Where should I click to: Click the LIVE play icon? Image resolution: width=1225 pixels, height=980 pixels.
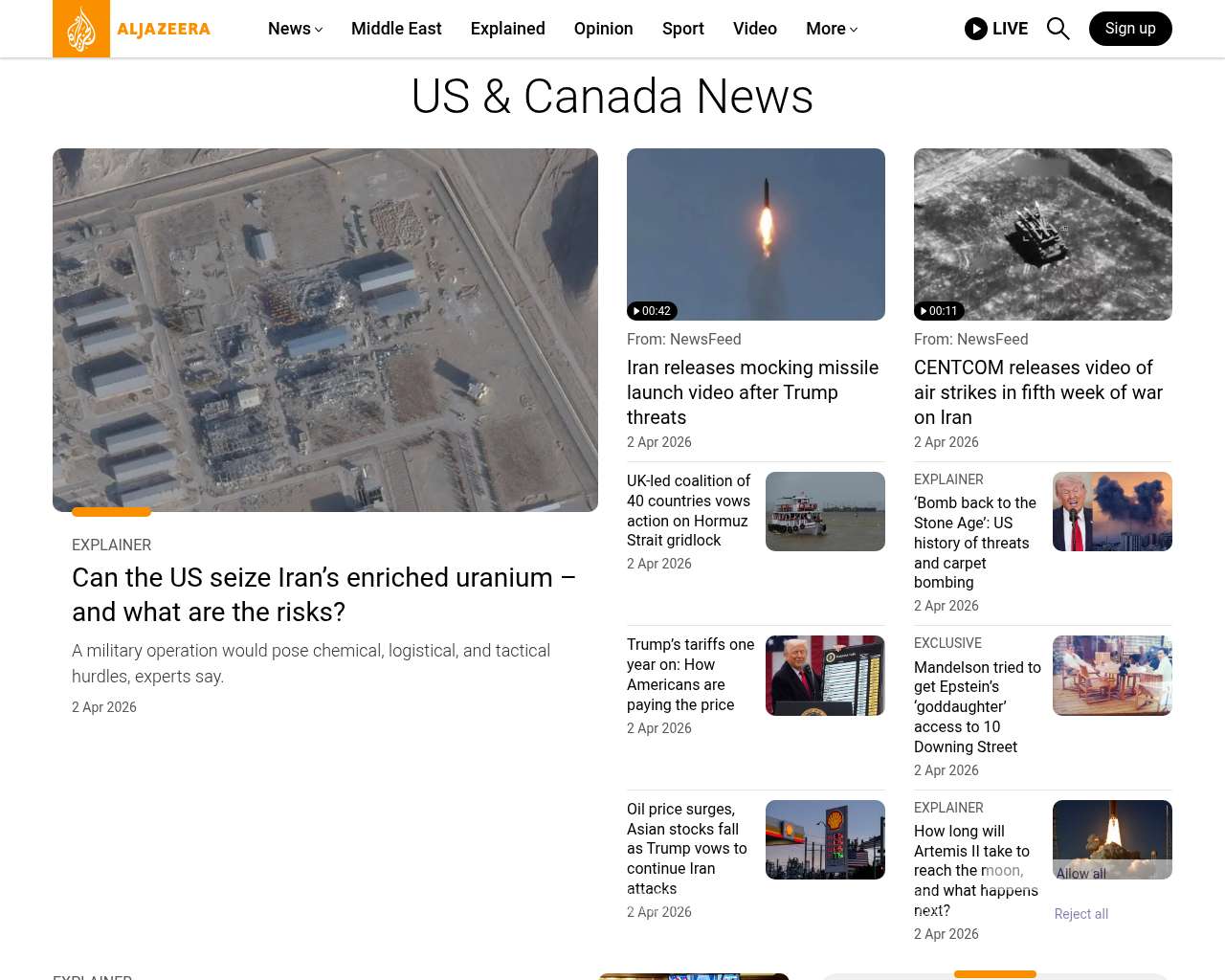coord(976,29)
